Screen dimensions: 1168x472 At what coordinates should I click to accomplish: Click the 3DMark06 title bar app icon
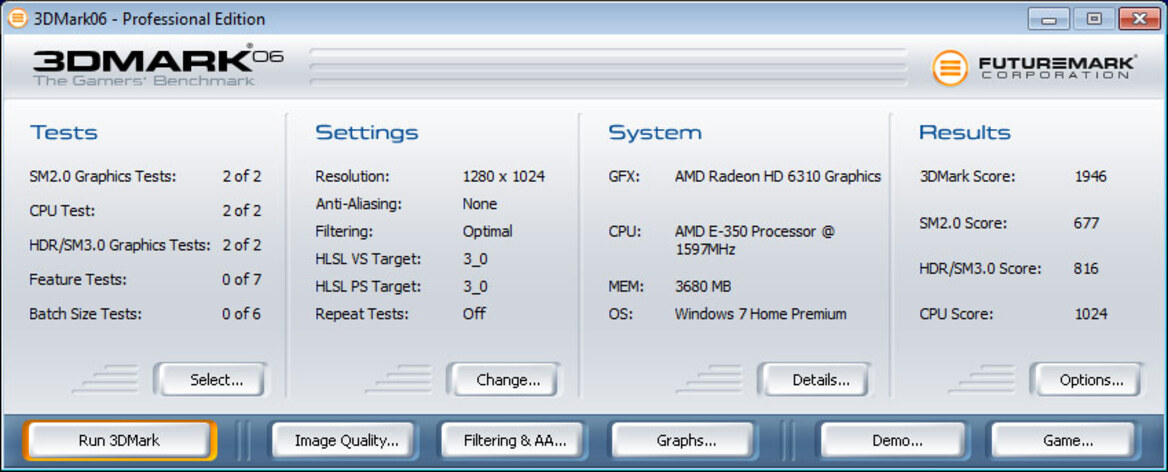17,17
